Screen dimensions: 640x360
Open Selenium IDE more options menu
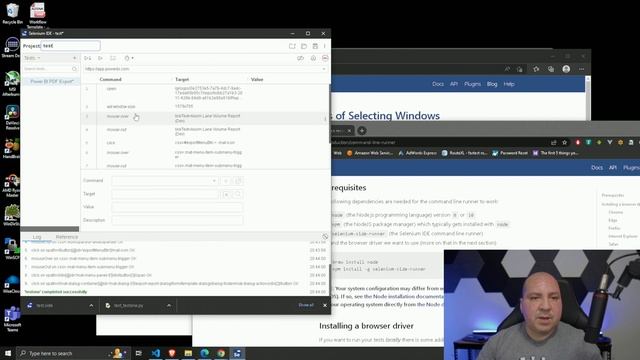click(325, 46)
